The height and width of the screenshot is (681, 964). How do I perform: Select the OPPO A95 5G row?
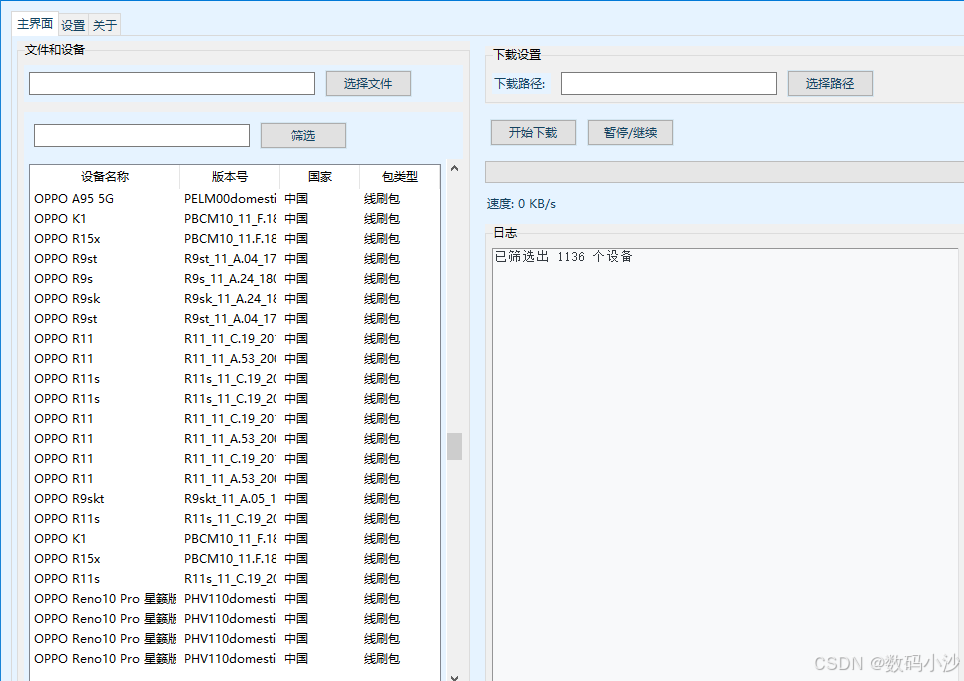pos(235,199)
